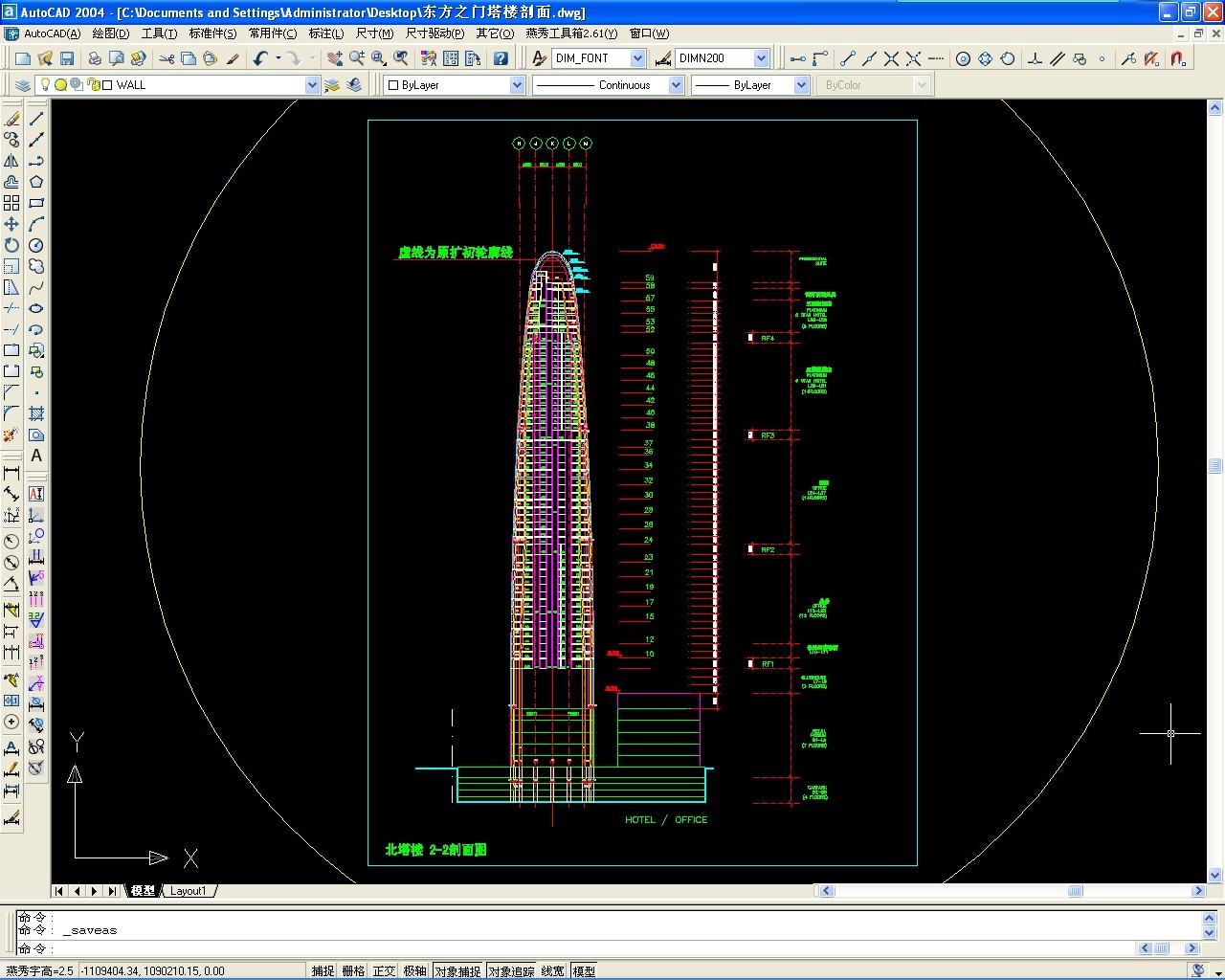Select the Move tool
1225x980 pixels.
point(11,224)
